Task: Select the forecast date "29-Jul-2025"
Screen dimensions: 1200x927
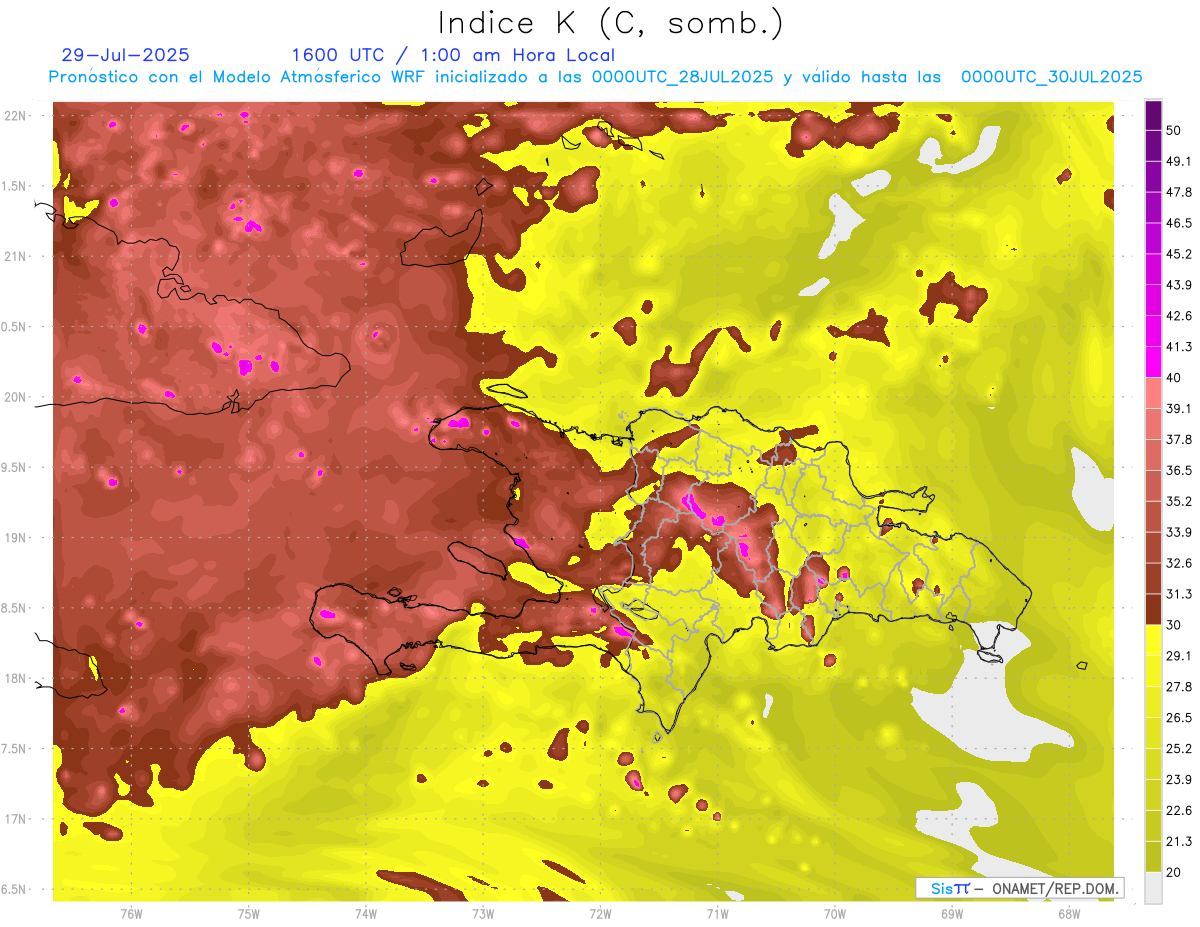Action: pyautogui.click(x=125, y=55)
